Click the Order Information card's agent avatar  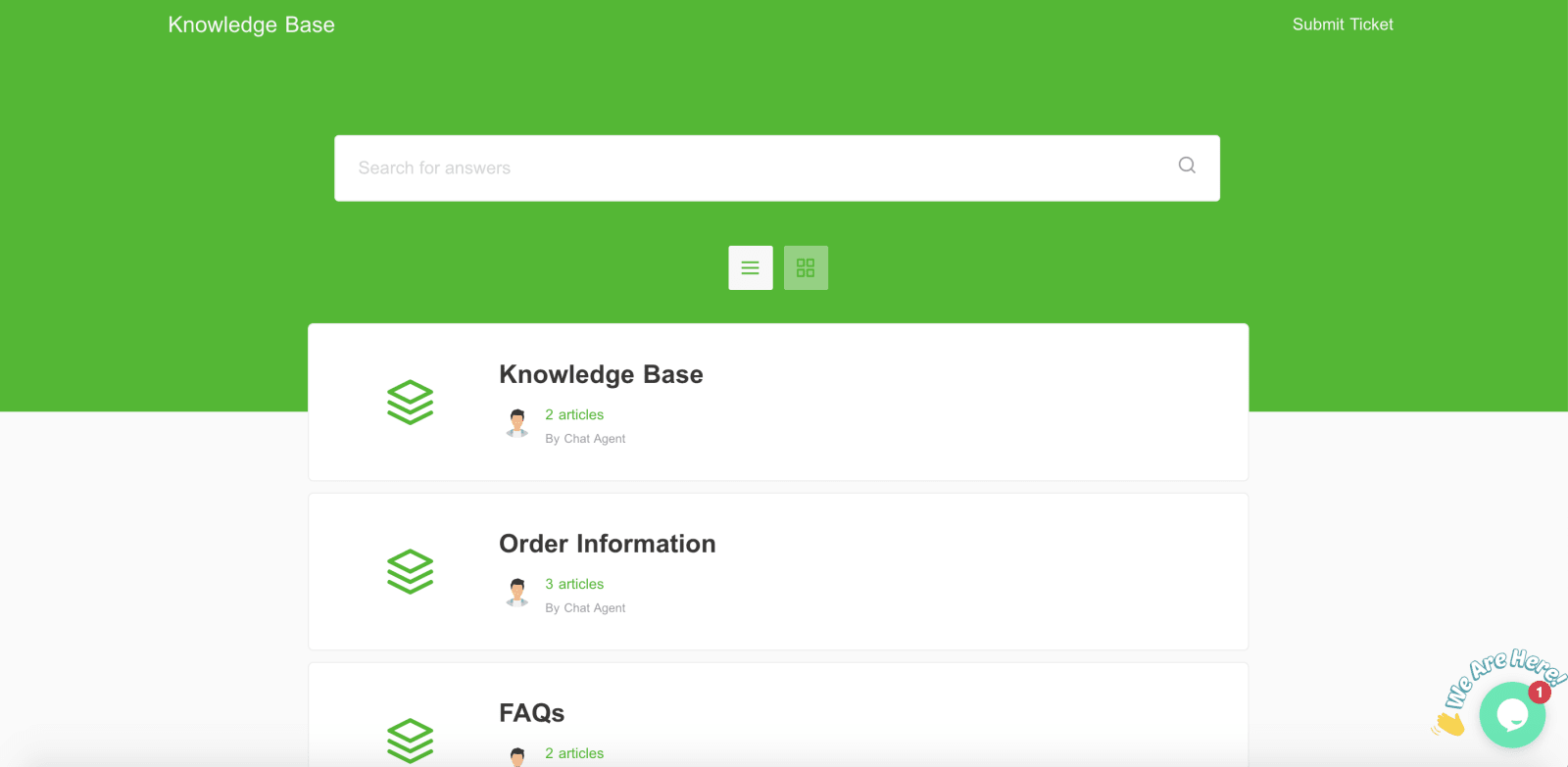(517, 593)
